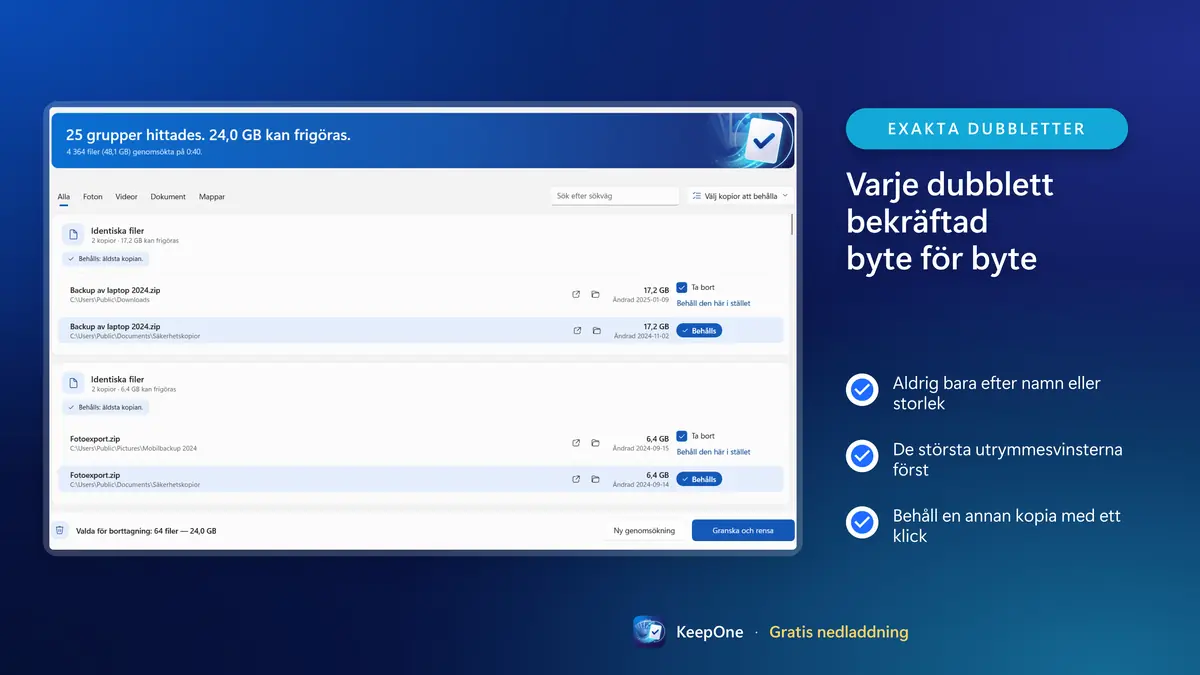Switch to the Videor tab
Viewport: 1200px width, 675px height.
[x=127, y=197]
